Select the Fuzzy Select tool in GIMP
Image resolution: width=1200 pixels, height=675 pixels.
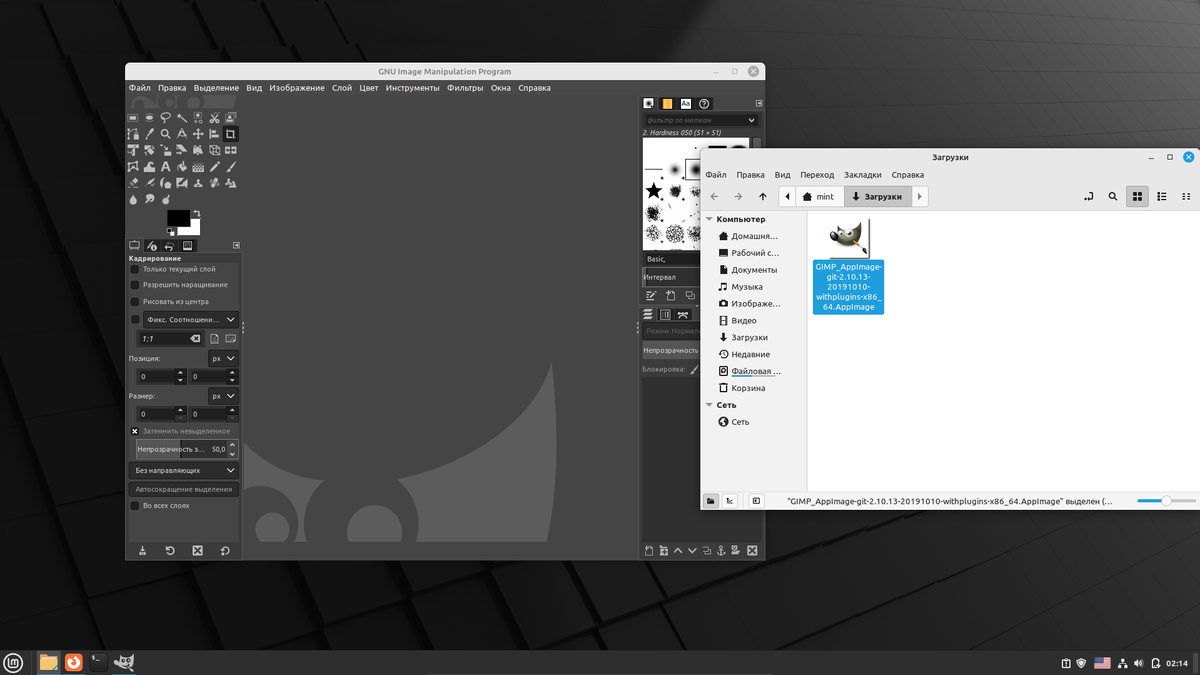(x=183, y=117)
